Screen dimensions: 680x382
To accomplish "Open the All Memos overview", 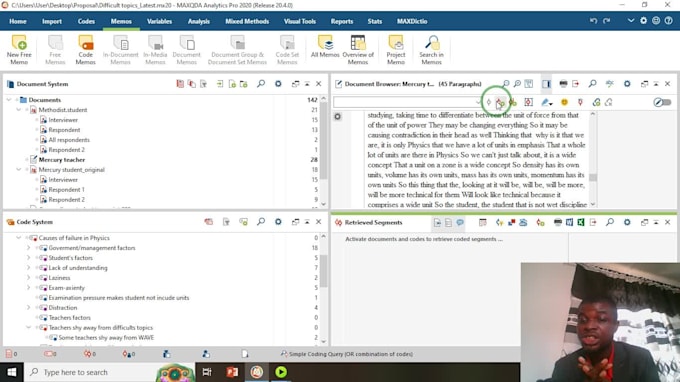I will point(325,47).
